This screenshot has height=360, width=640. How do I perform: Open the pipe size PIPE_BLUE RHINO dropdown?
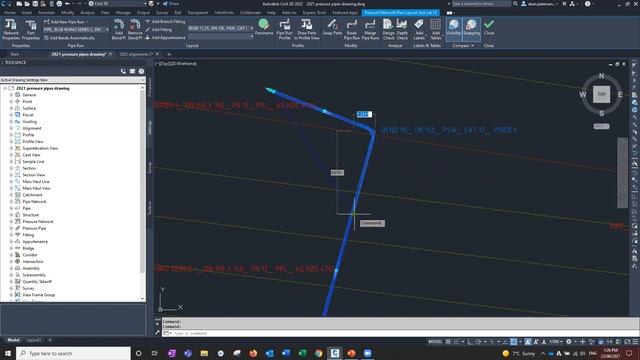point(76,29)
